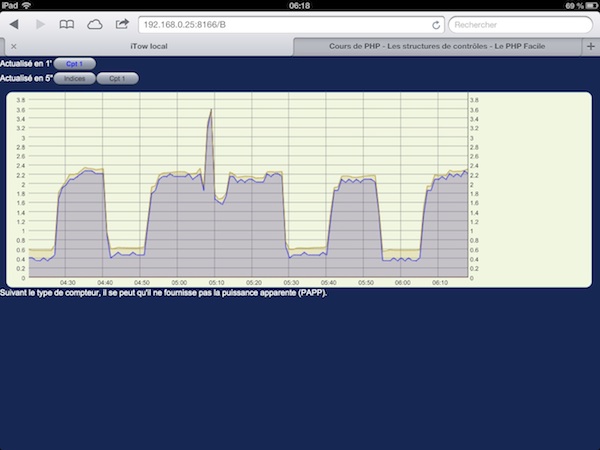The height and width of the screenshot is (450, 600).
Task: Tap the battery indicator in status bar
Action: 586,5
